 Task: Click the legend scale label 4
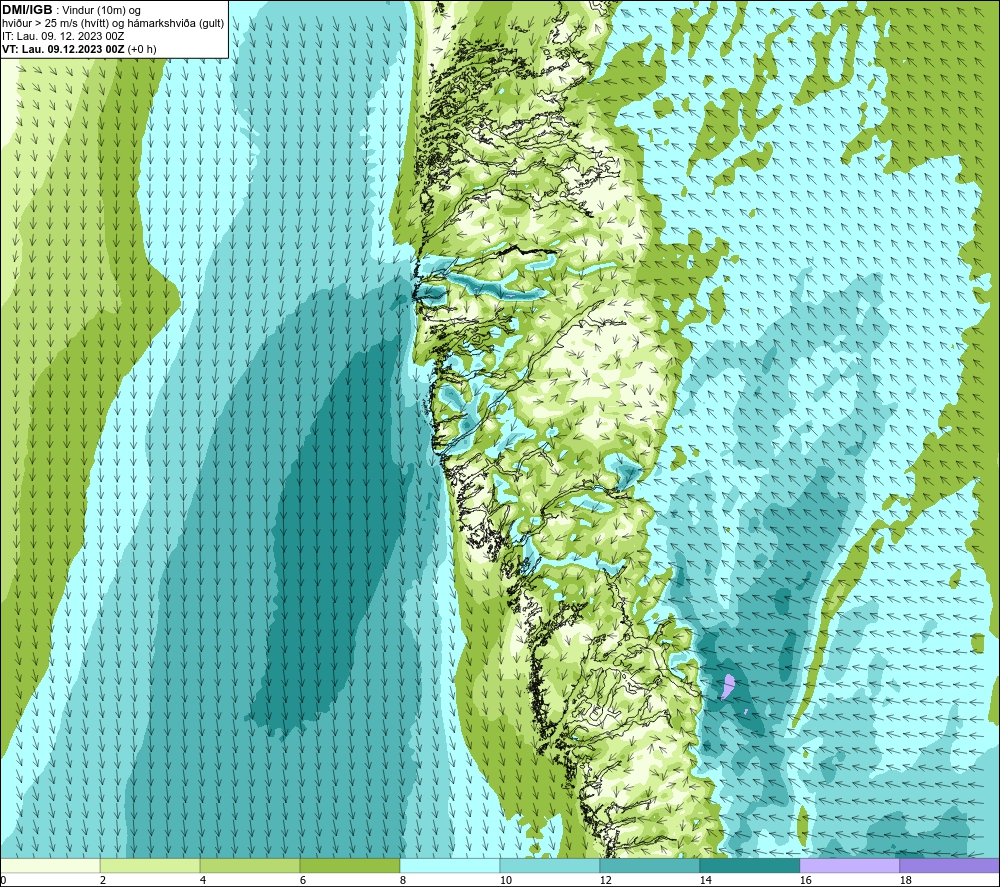point(203,881)
